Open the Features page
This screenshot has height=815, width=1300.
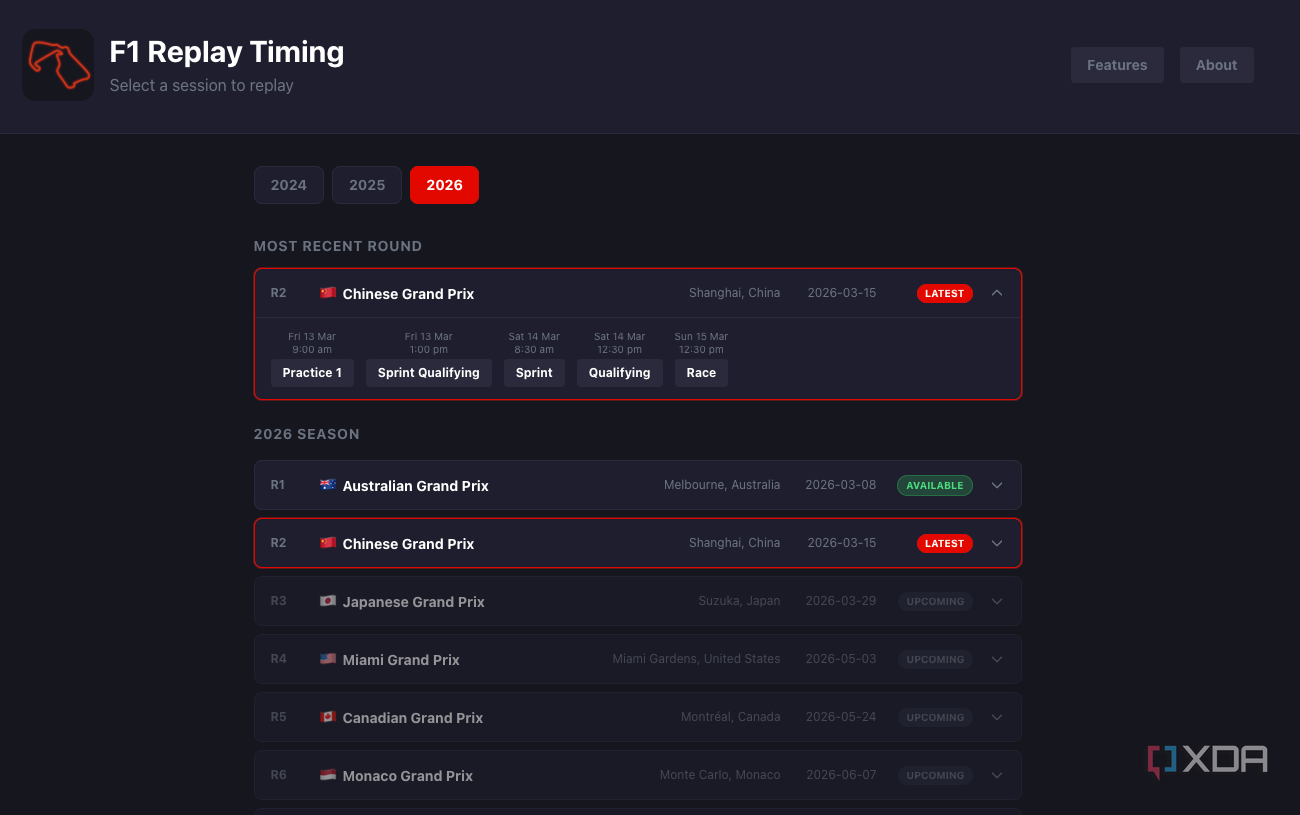click(1117, 65)
